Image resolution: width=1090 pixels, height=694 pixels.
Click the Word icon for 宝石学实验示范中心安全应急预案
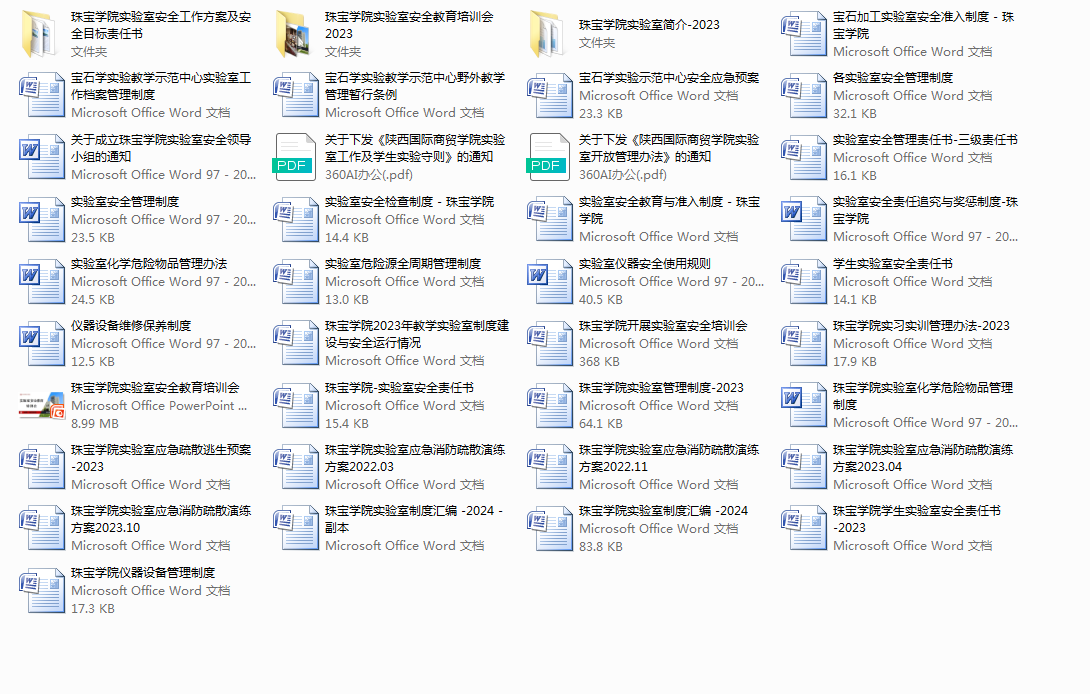pos(548,95)
